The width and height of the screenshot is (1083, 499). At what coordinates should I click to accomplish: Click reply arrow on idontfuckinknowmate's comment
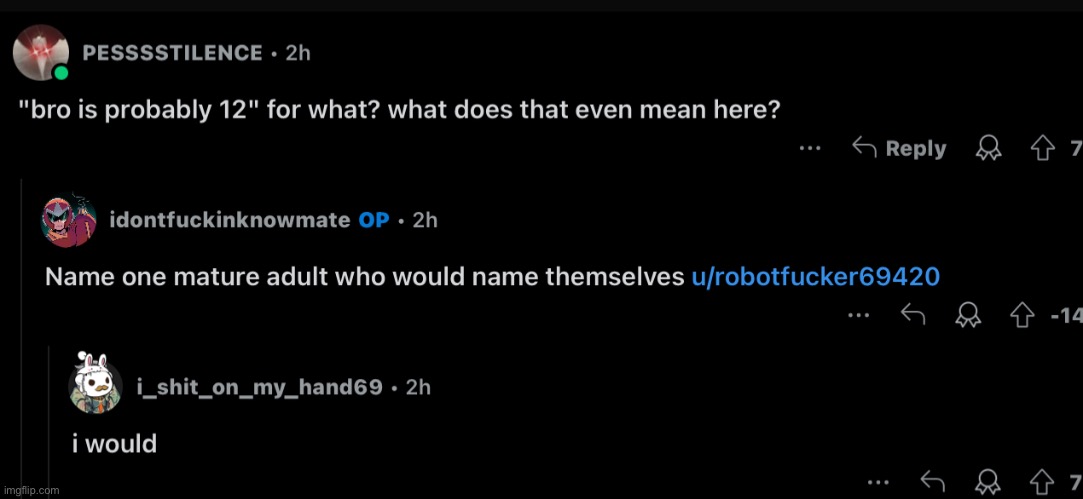pos(912,316)
